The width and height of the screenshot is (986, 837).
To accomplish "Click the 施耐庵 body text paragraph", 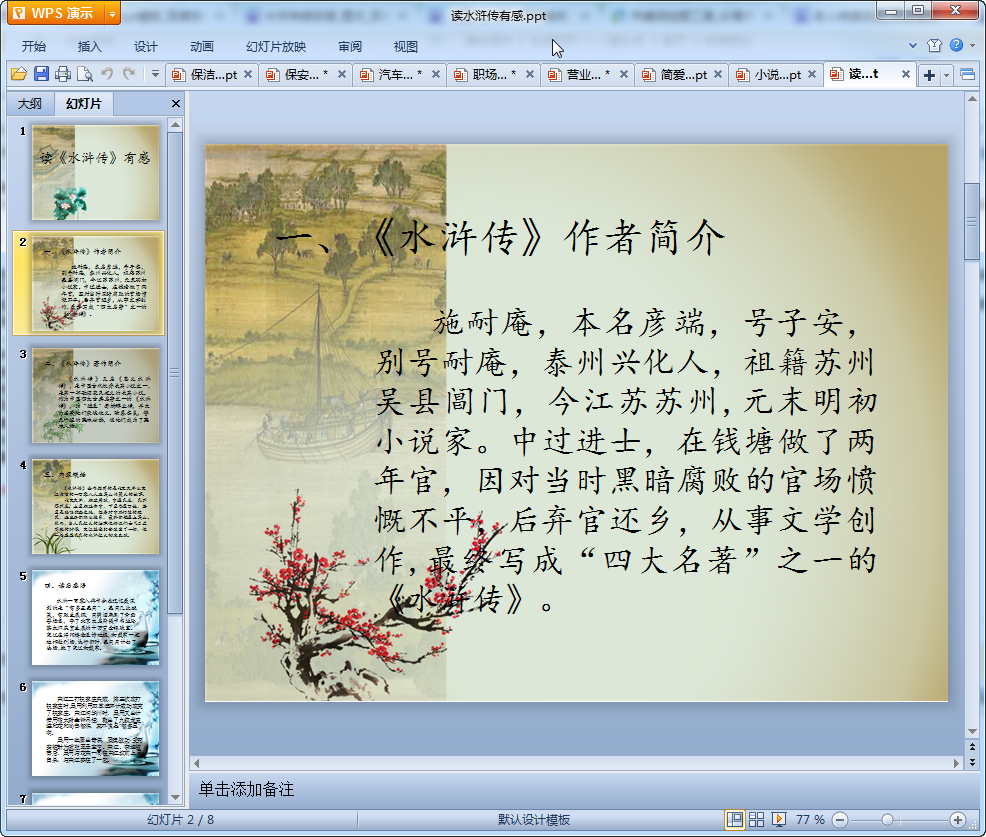I will click(x=626, y=461).
